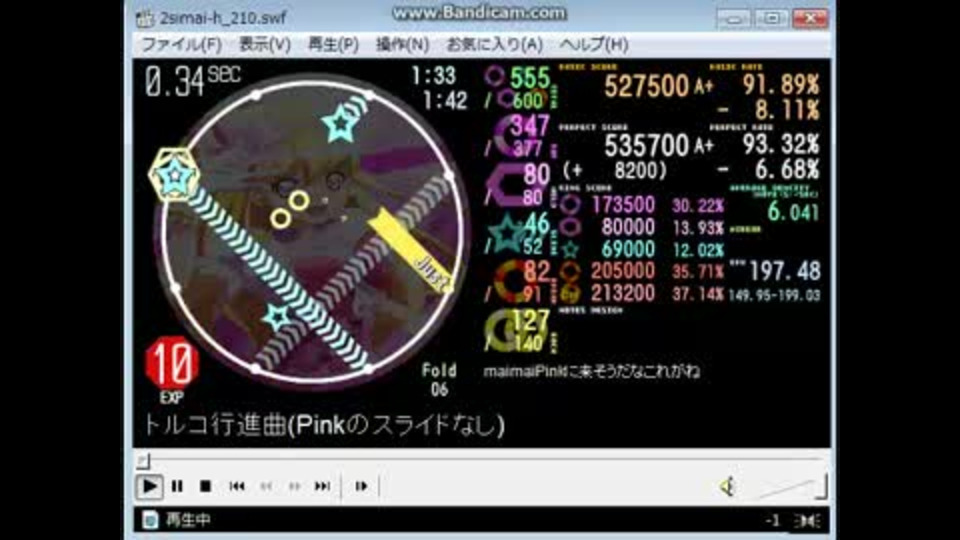Click the yellow hold note bar
This screenshot has width=960, height=540.
[x=411, y=251]
